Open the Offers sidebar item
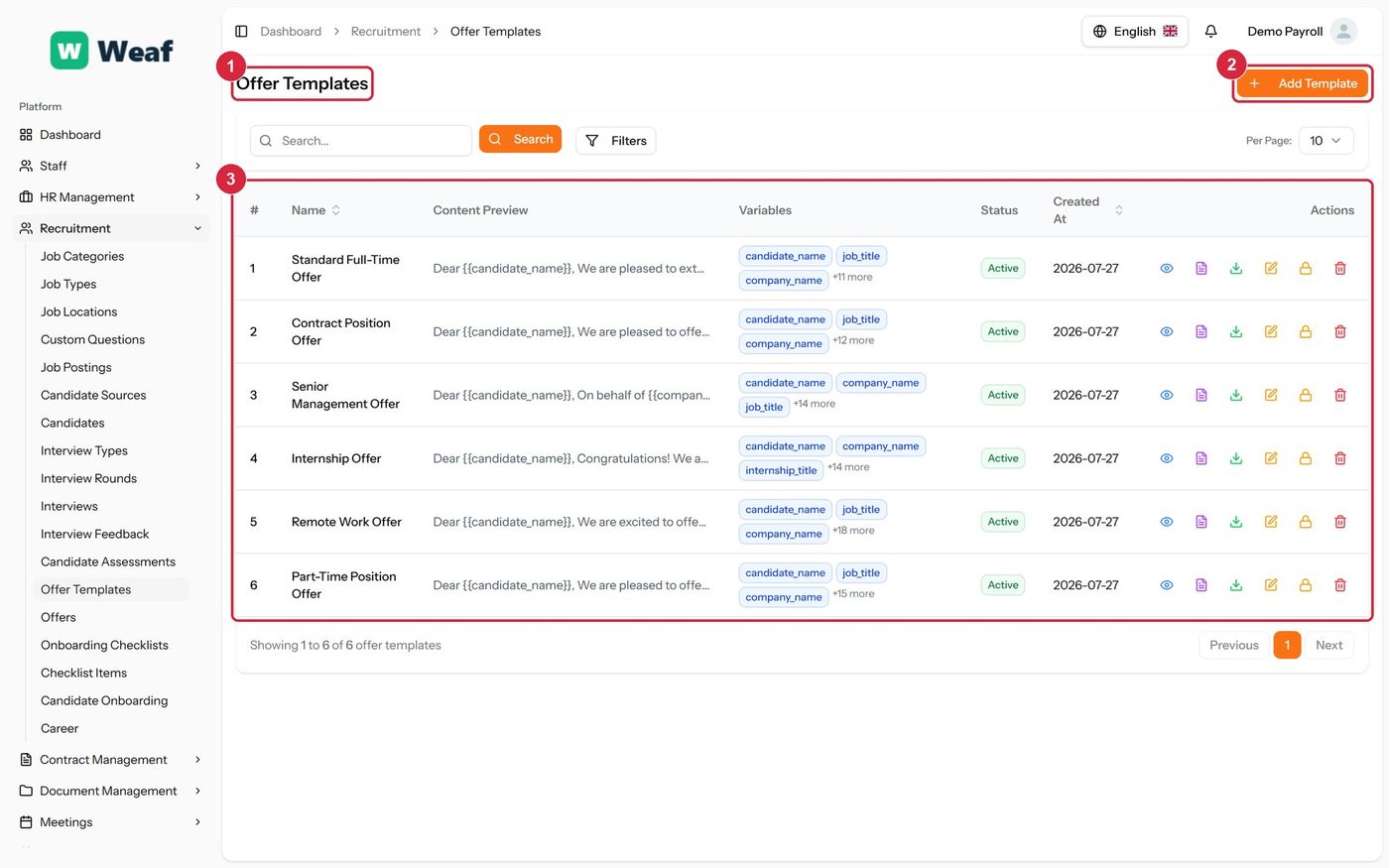The width and height of the screenshot is (1389, 868). tap(59, 618)
